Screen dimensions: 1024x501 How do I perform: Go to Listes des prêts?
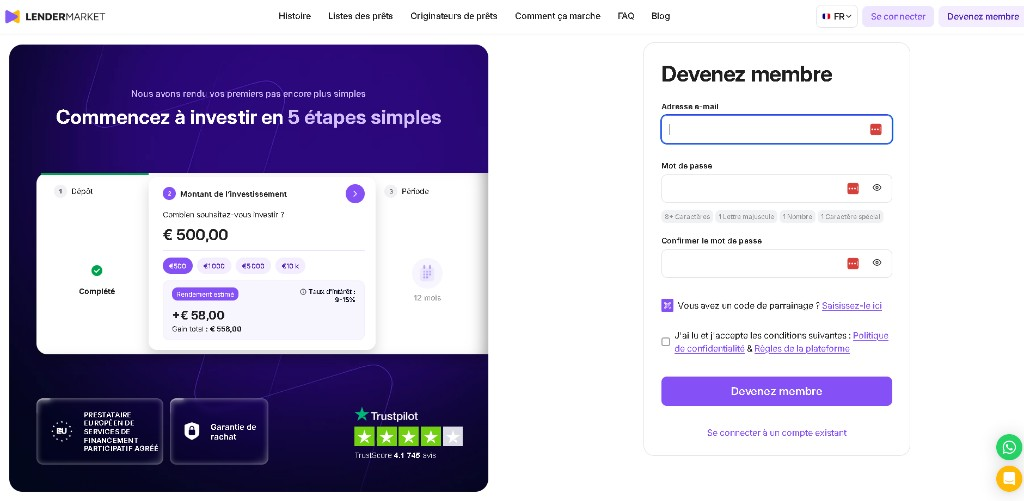(x=360, y=16)
